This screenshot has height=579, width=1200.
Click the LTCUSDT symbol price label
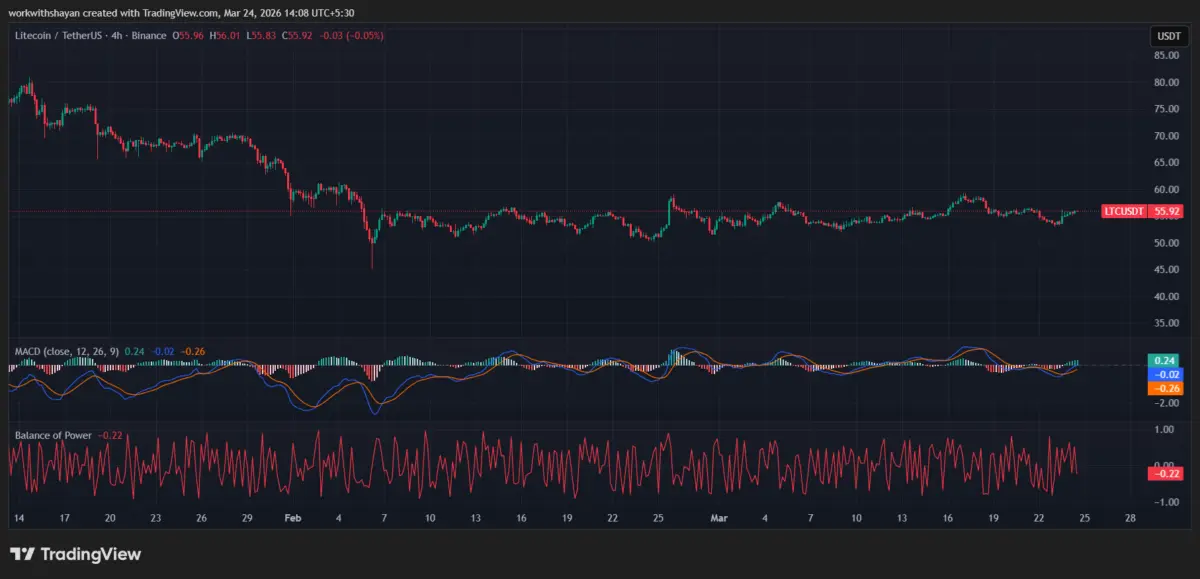coord(1124,212)
